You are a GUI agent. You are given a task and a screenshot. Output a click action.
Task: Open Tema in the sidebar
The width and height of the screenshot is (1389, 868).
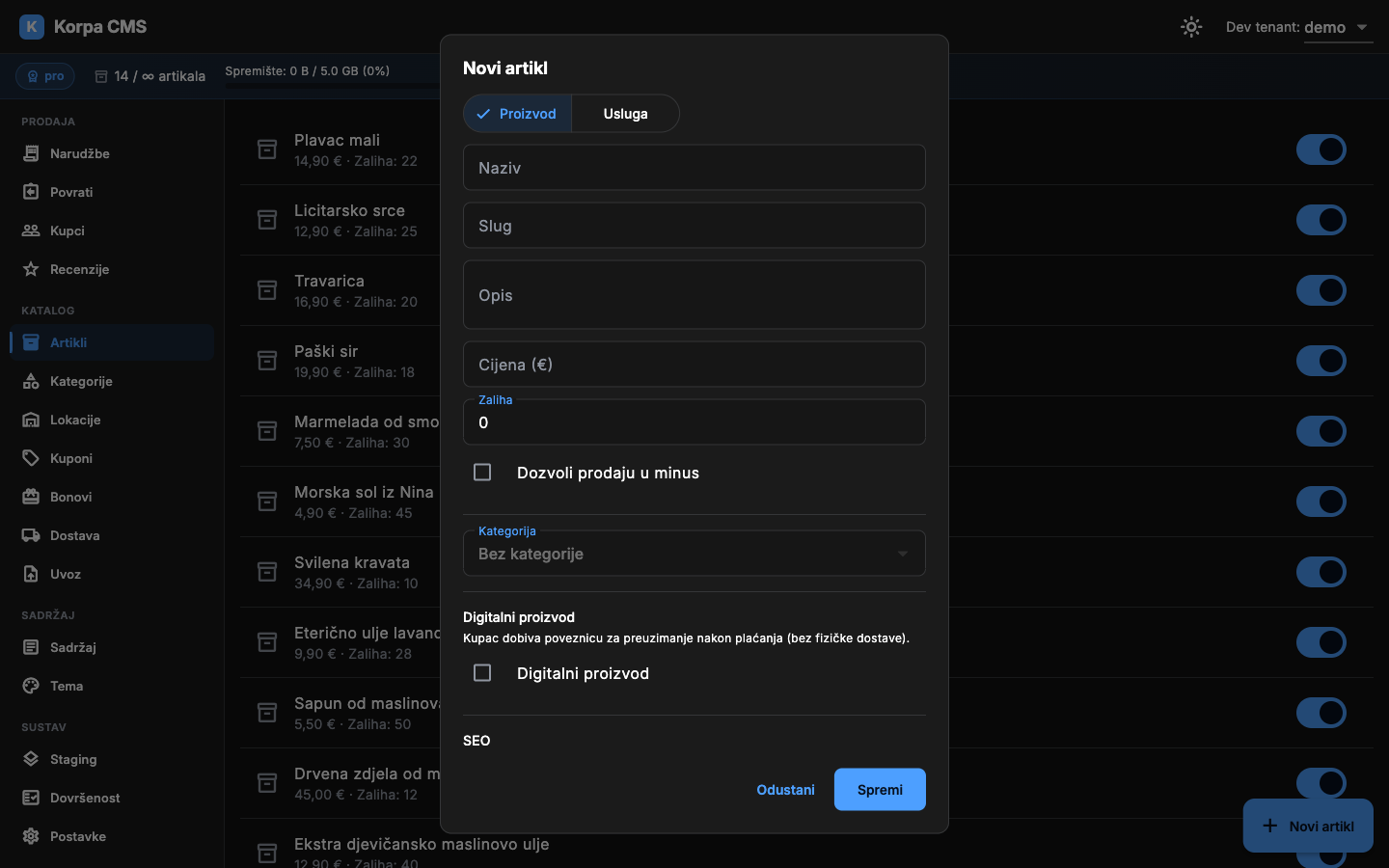pyautogui.click(x=112, y=686)
